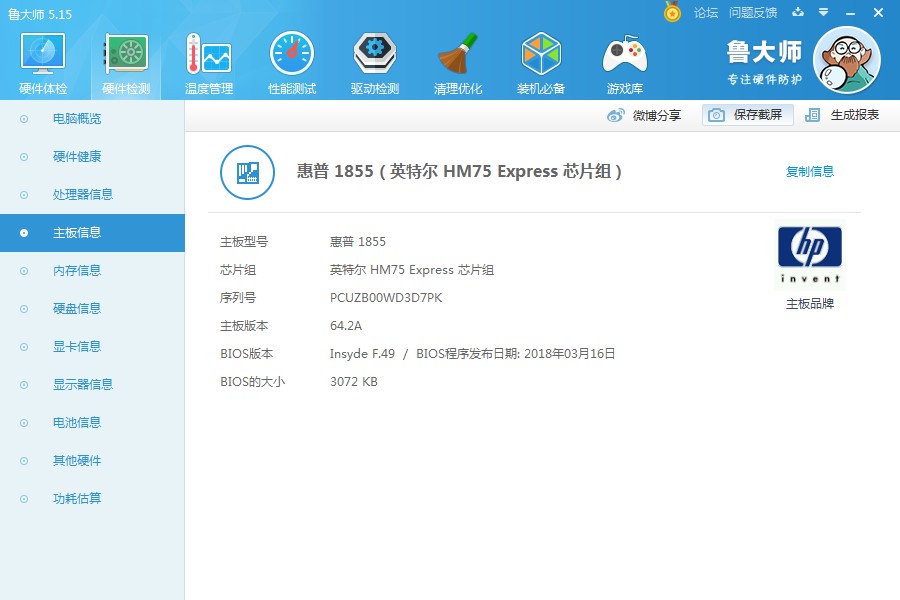Select 处理器信息 in sidebar
Viewport: 900px width, 600px height.
point(92,195)
